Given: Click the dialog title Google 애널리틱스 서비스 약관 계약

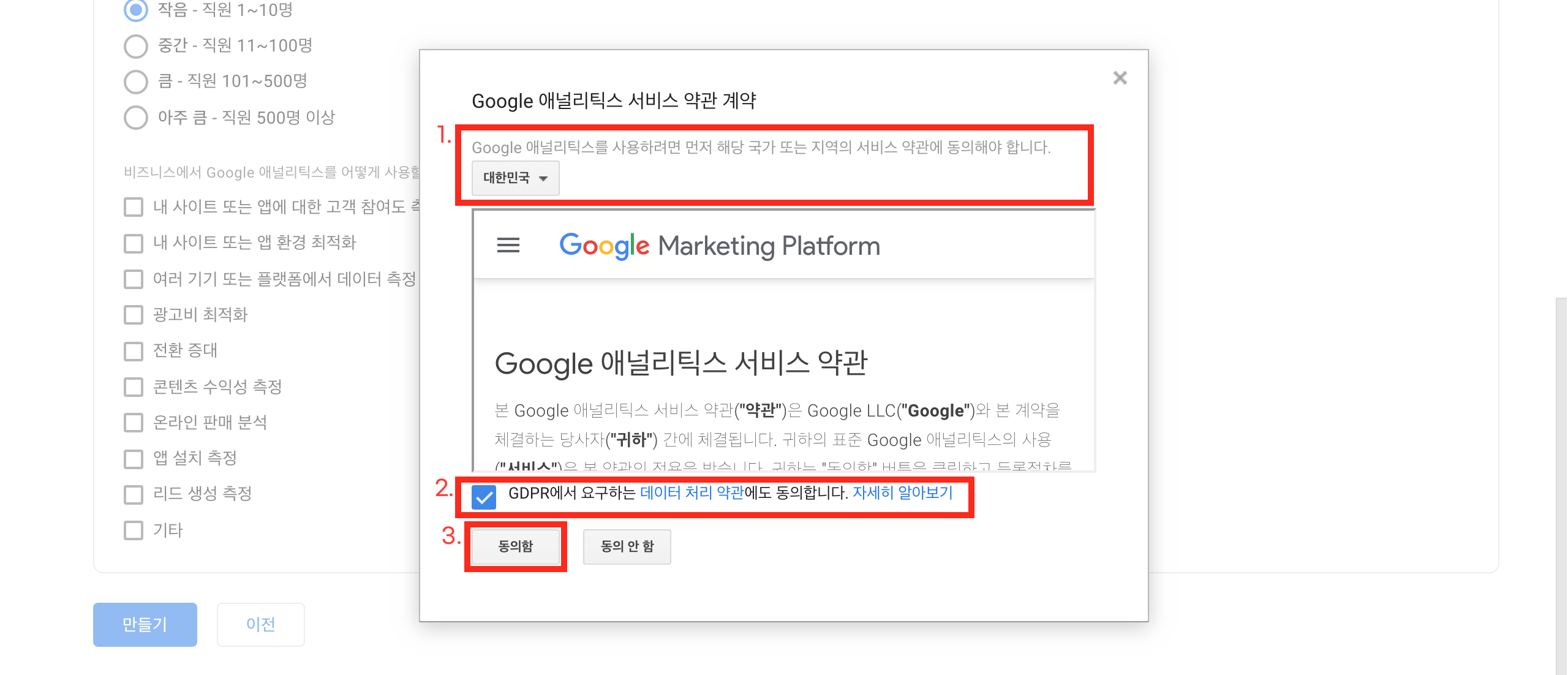Looking at the screenshot, I should point(614,100).
